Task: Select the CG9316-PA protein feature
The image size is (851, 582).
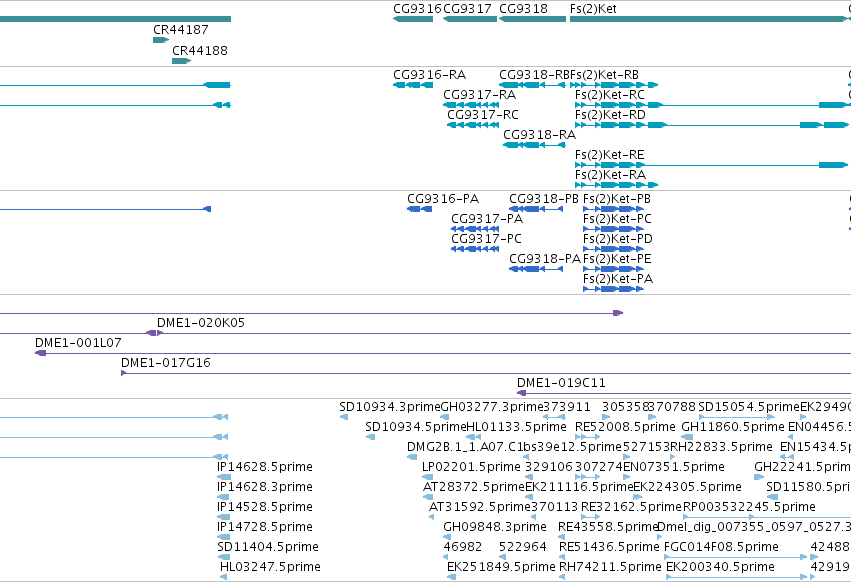Action: (420, 209)
